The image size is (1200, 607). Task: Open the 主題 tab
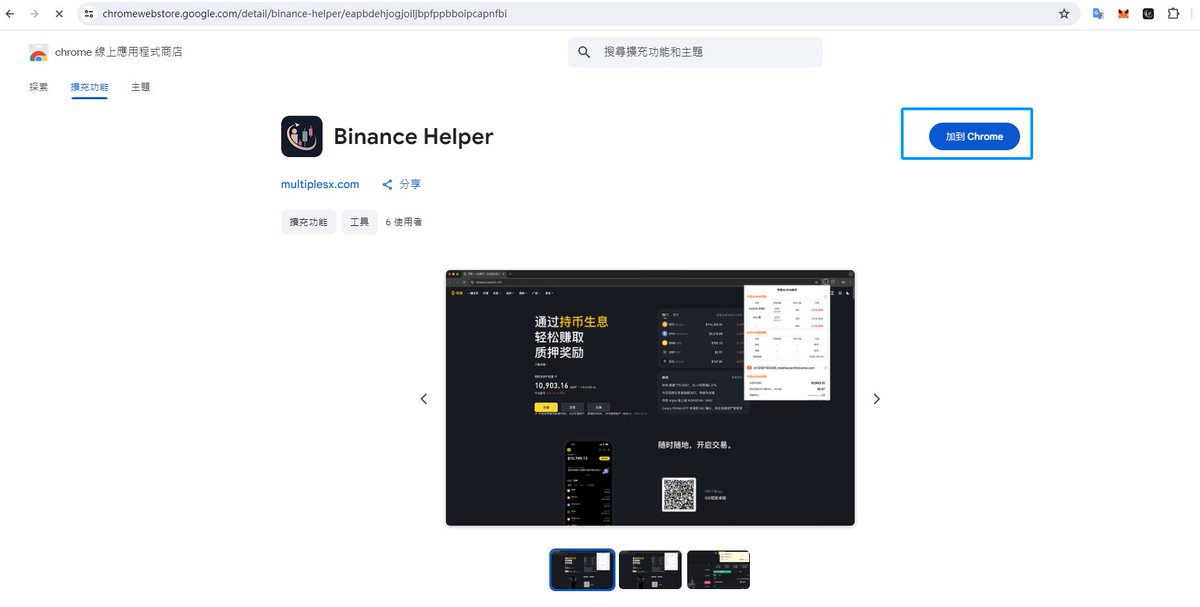click(140, 87)
